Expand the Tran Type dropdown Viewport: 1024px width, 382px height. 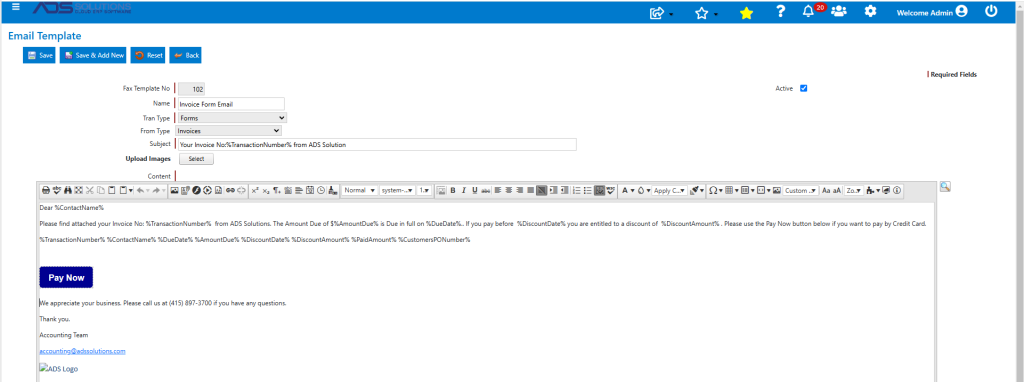pos(231,118)
